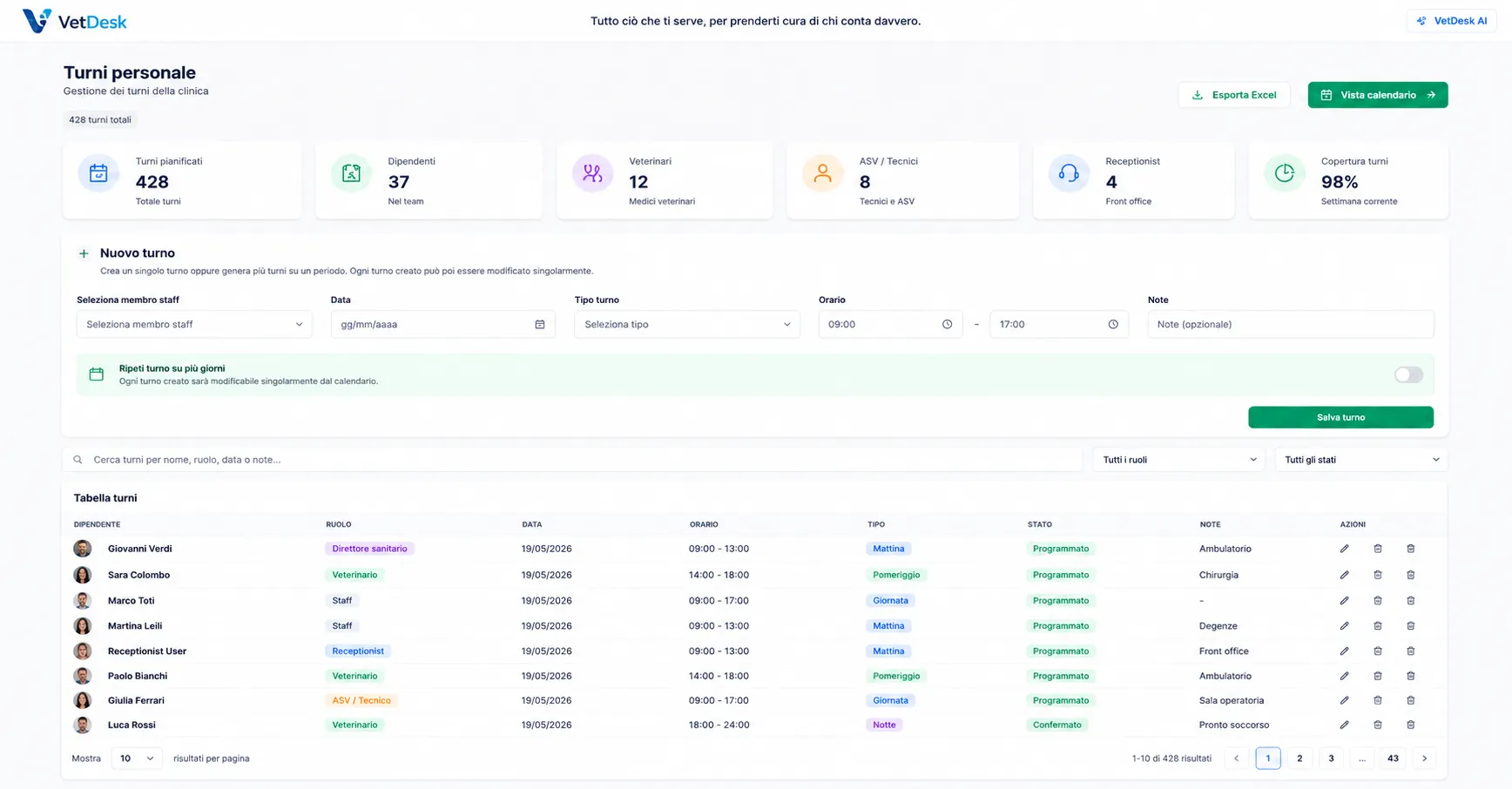Click the VetDesk logo
The image size is (1512, 789).
(75, 21)
